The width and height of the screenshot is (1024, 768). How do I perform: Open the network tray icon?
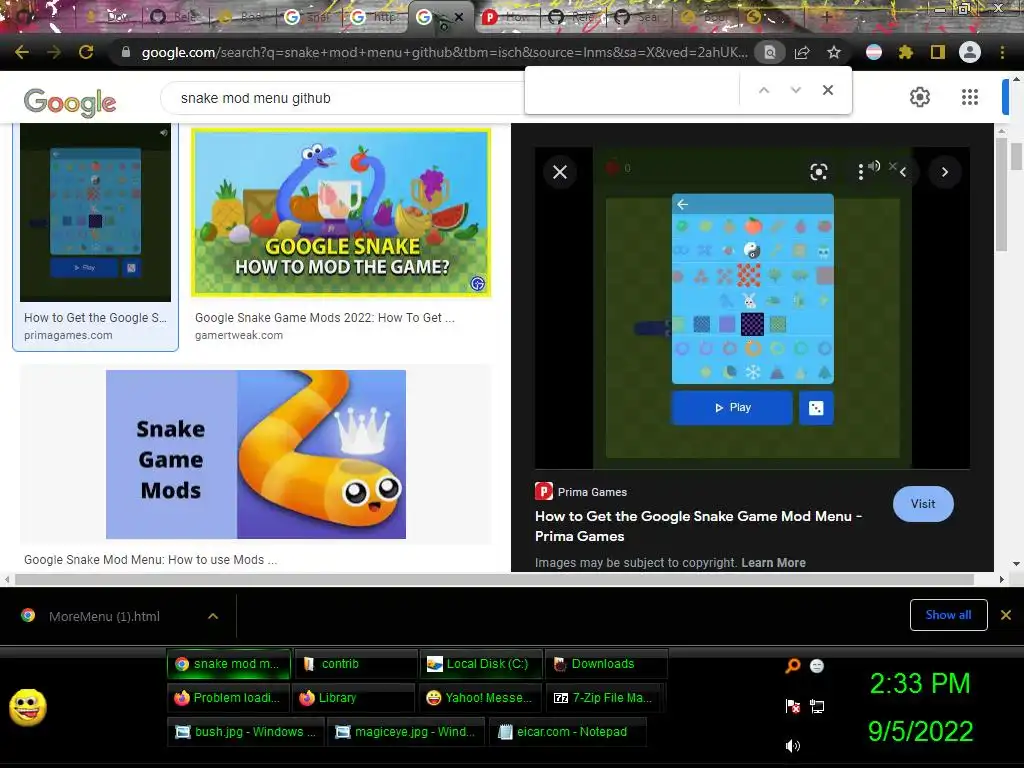[816, 706]
